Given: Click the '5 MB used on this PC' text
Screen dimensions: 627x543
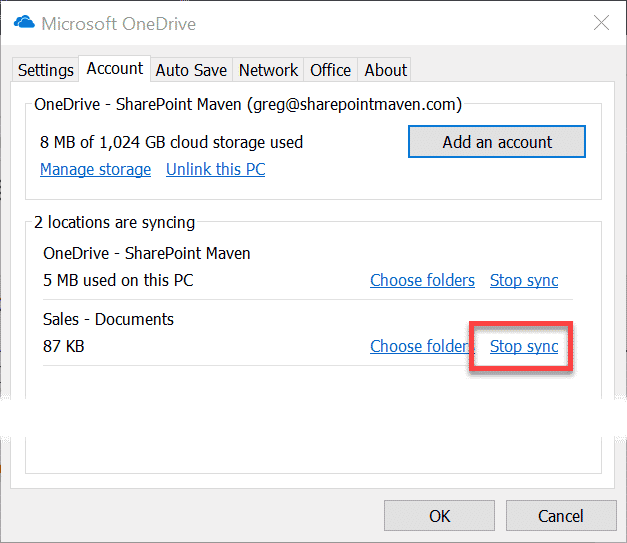Looking at the screenshot, I should tap(118, 280).
